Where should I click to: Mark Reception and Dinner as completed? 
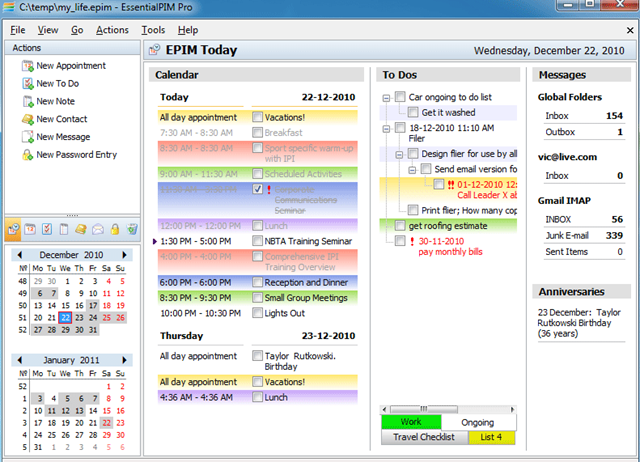click(257, 282)
